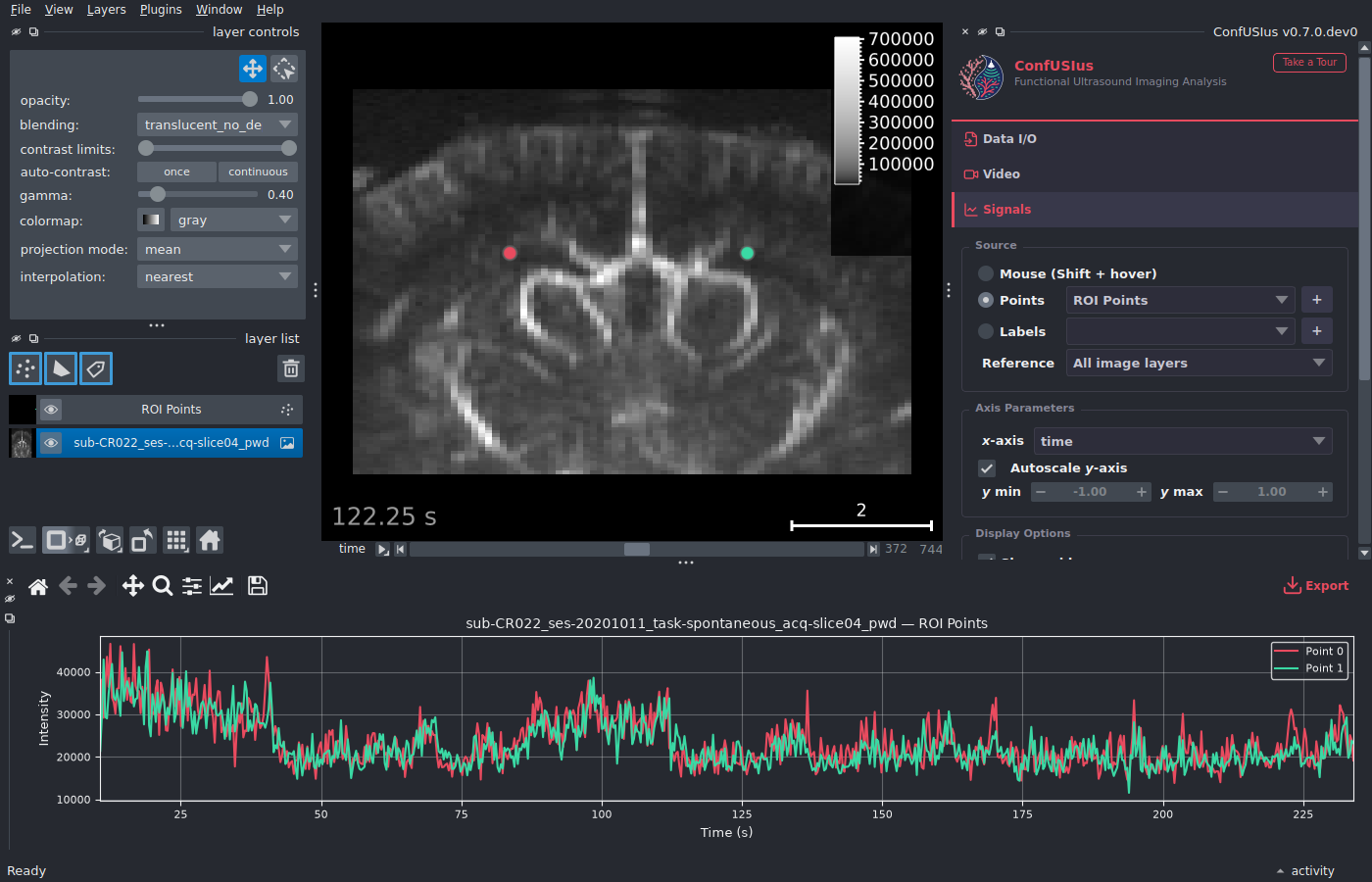Open the View menu

point(59,10)
